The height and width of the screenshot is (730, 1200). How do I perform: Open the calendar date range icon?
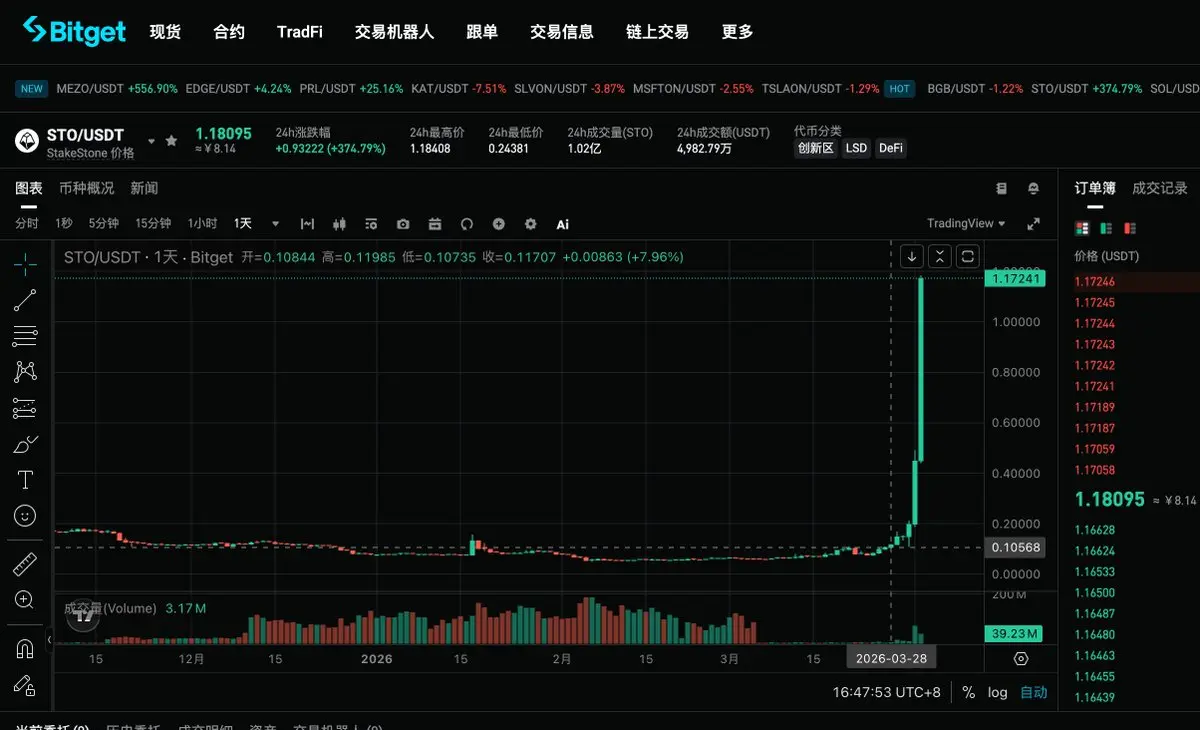(x=435, y=224)
